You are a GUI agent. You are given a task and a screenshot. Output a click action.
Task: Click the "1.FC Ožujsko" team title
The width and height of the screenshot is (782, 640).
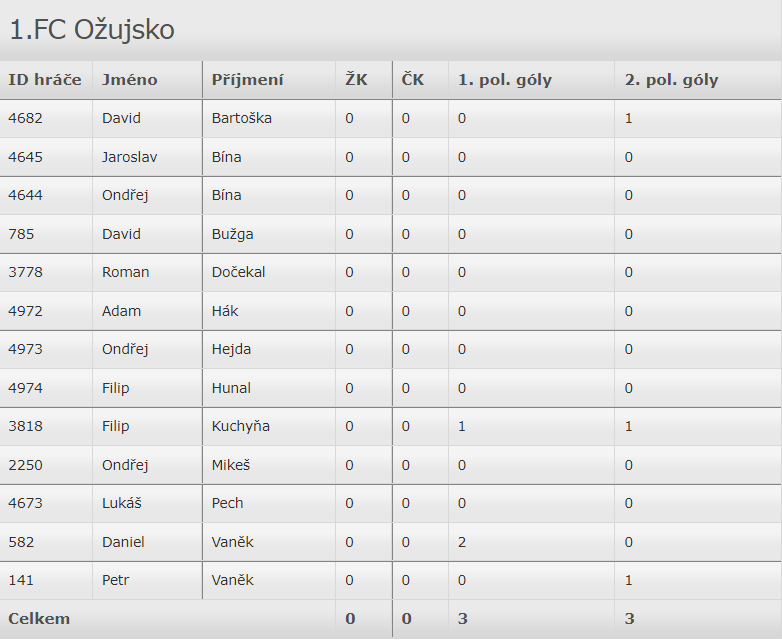tap(92, 30)
